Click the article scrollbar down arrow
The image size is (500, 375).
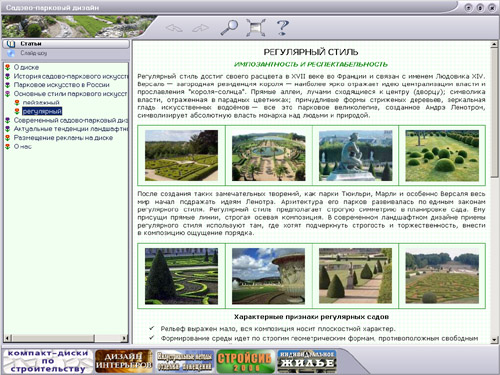(494, 340)
